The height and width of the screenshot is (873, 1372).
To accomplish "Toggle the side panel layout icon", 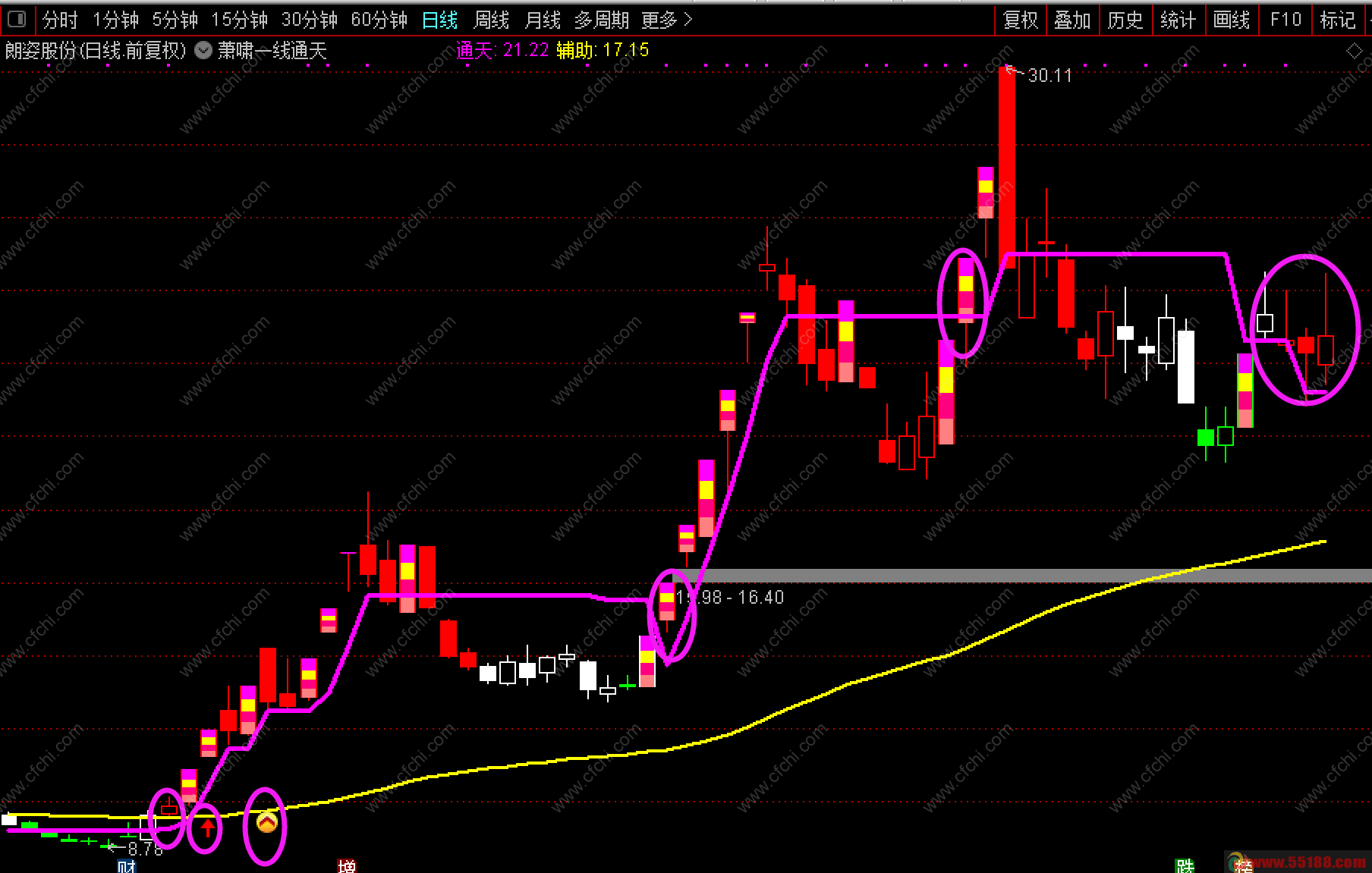I will [x=17, y=19].
